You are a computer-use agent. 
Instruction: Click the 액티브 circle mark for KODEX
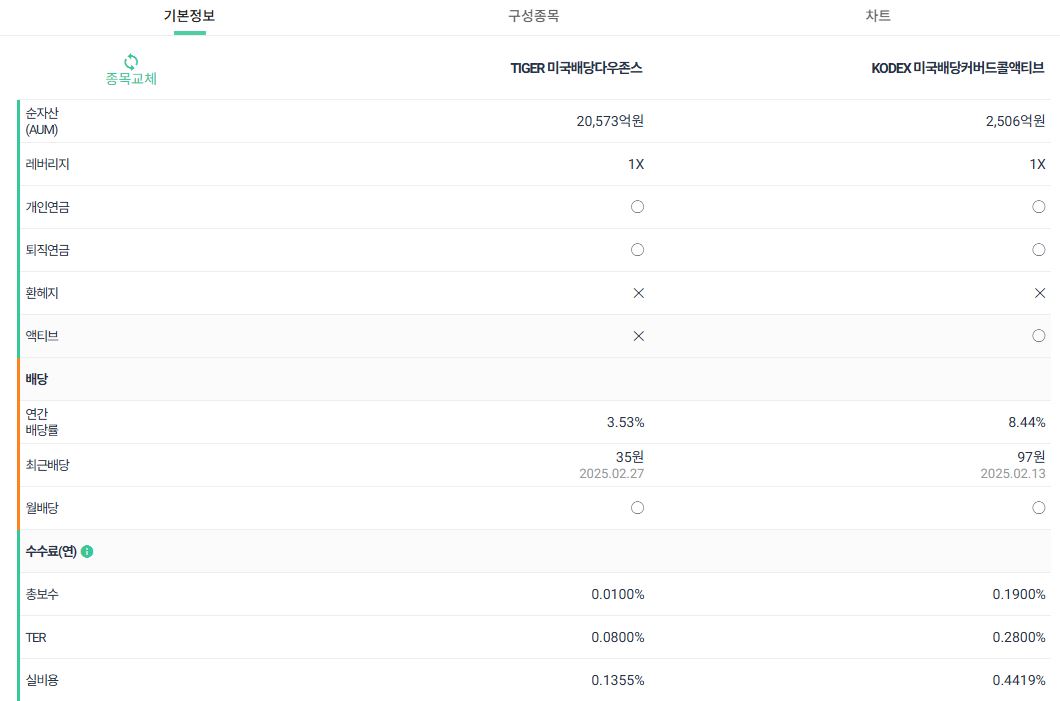click(x=1039, y=336)
